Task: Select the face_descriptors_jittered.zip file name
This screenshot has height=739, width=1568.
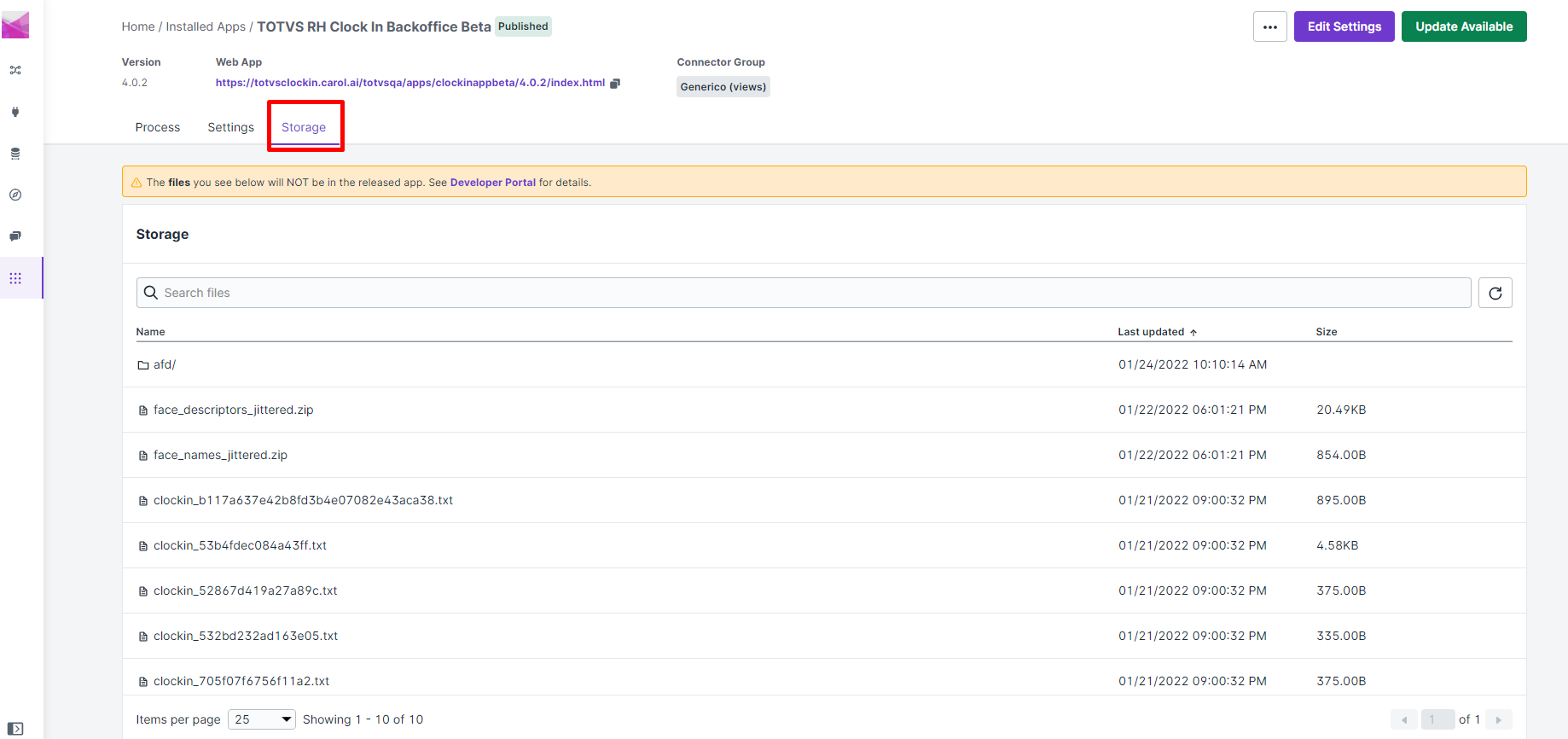Action: click(234, 410)
